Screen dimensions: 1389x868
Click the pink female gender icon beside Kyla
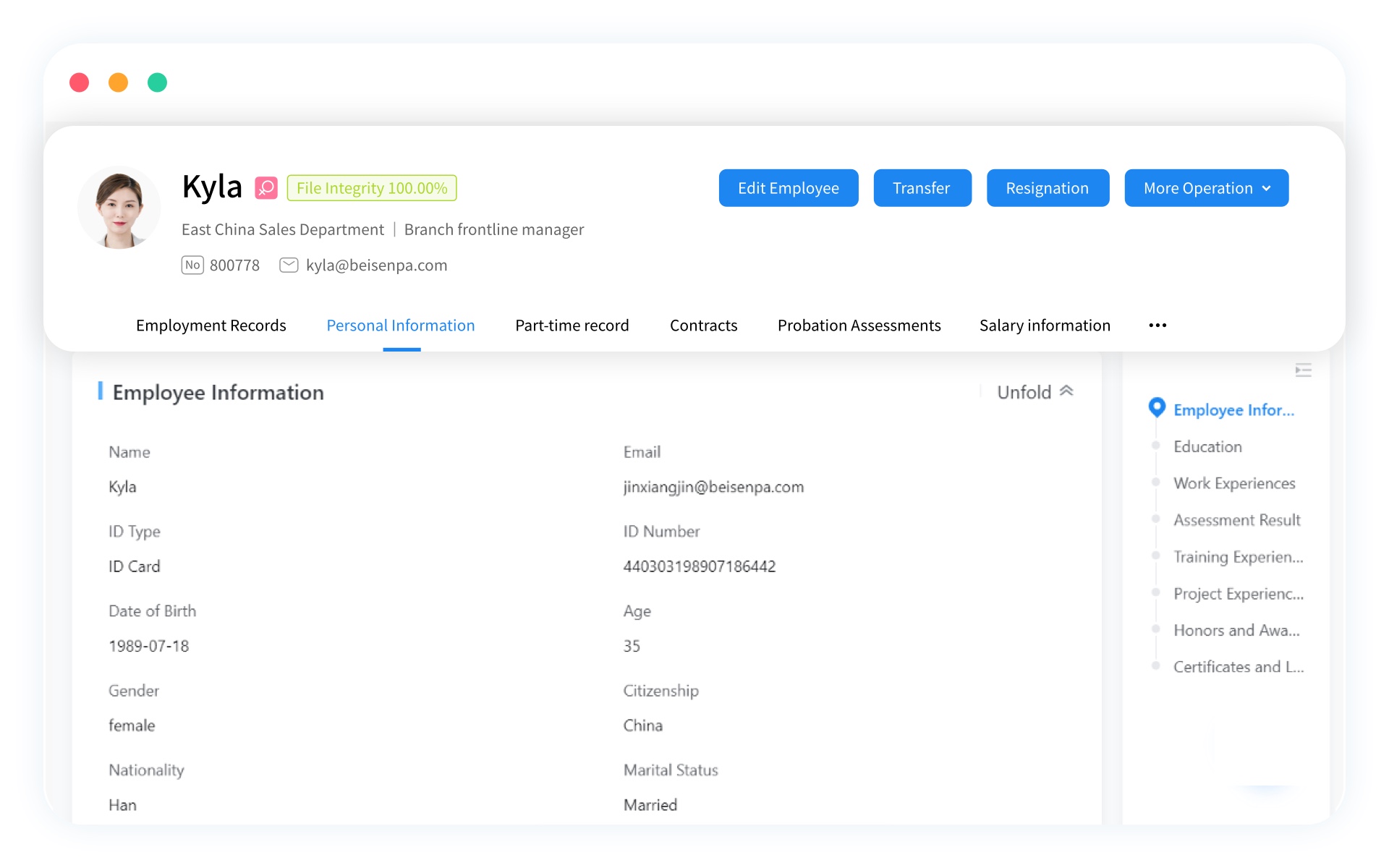[266, 188]
